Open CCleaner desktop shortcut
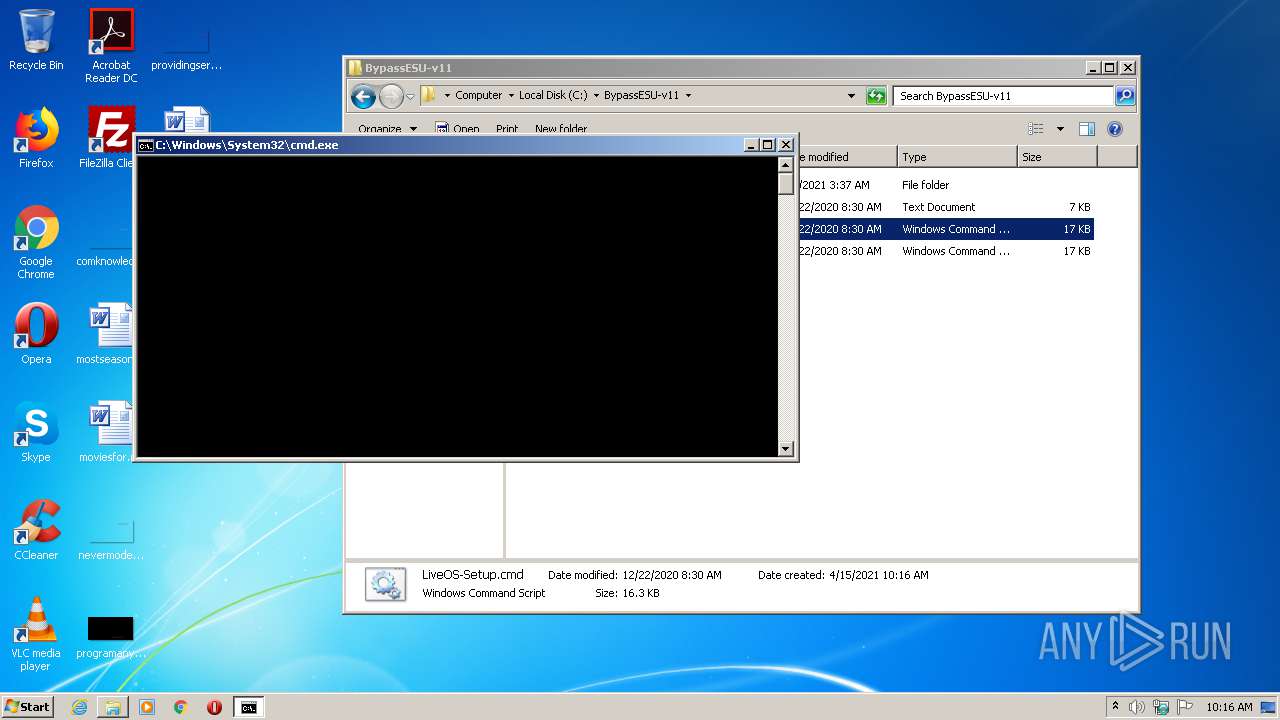Screen dimensions: 1280x720 tap(36, 530)
